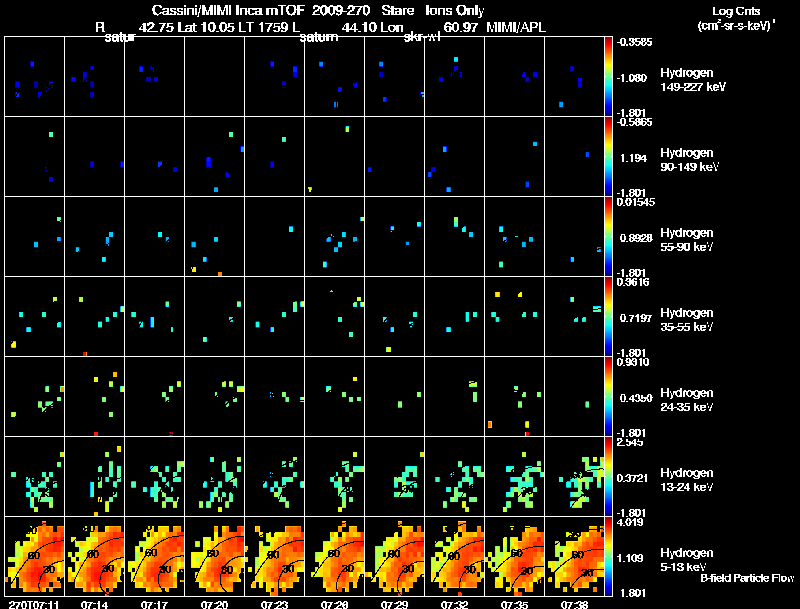Select the Hydrogen 5-13 keV color bar
The image size is (800, 609).
608,556
